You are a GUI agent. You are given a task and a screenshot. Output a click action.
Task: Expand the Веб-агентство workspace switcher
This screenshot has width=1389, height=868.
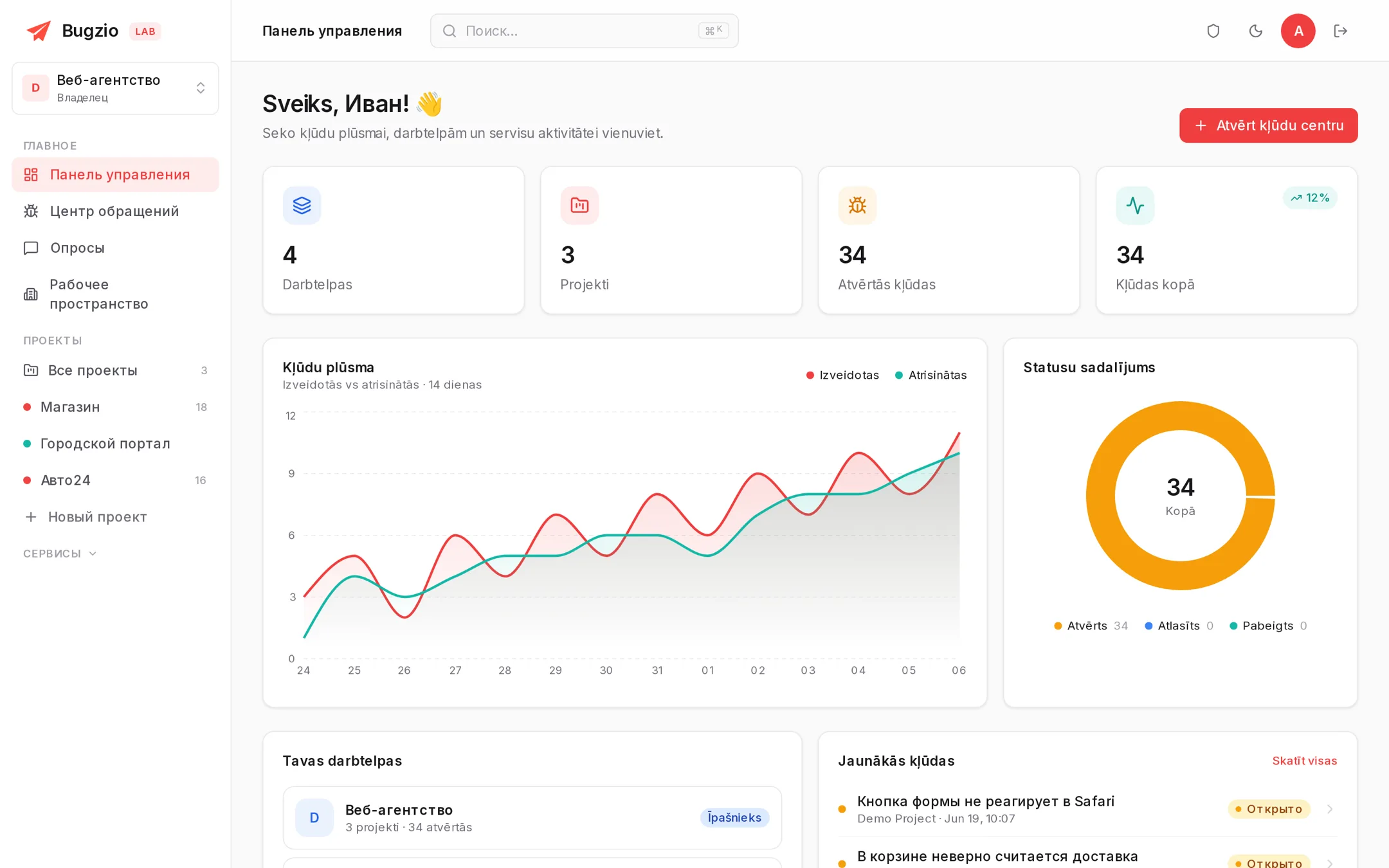(115, 88)
